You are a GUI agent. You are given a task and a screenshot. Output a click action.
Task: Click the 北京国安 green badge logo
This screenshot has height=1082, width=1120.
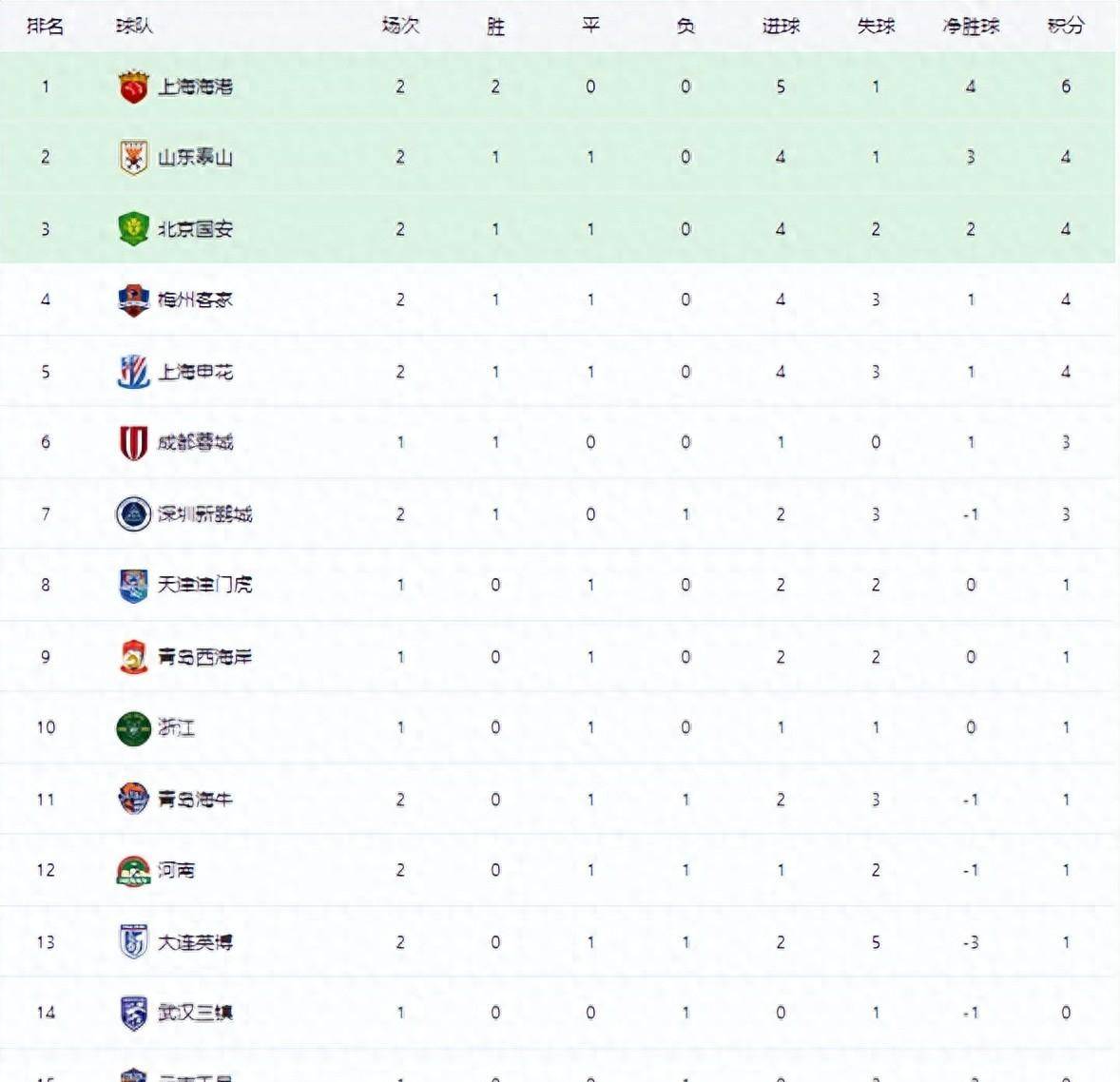click(133, 229)
